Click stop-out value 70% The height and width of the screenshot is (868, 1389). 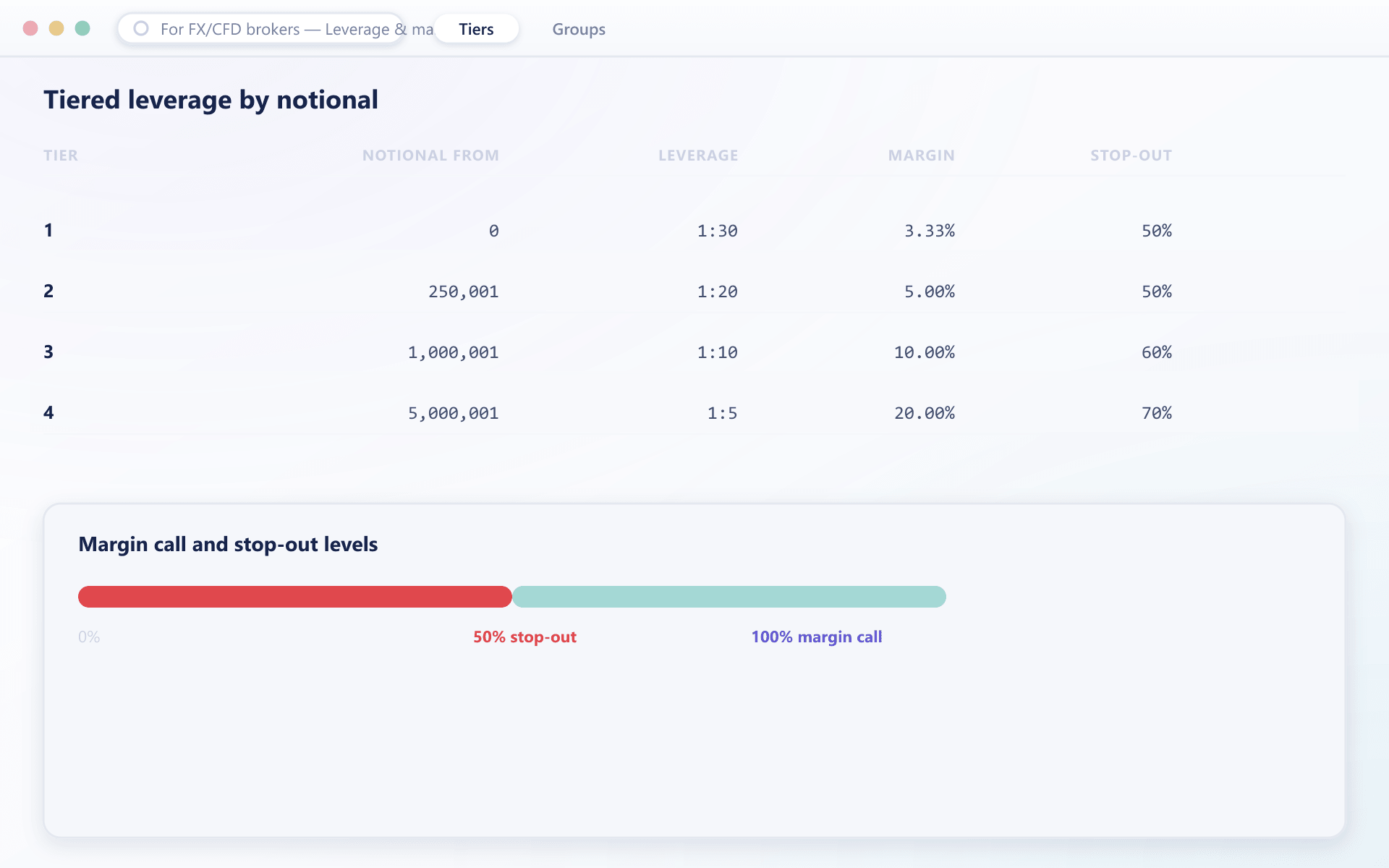click(1157, 413)
